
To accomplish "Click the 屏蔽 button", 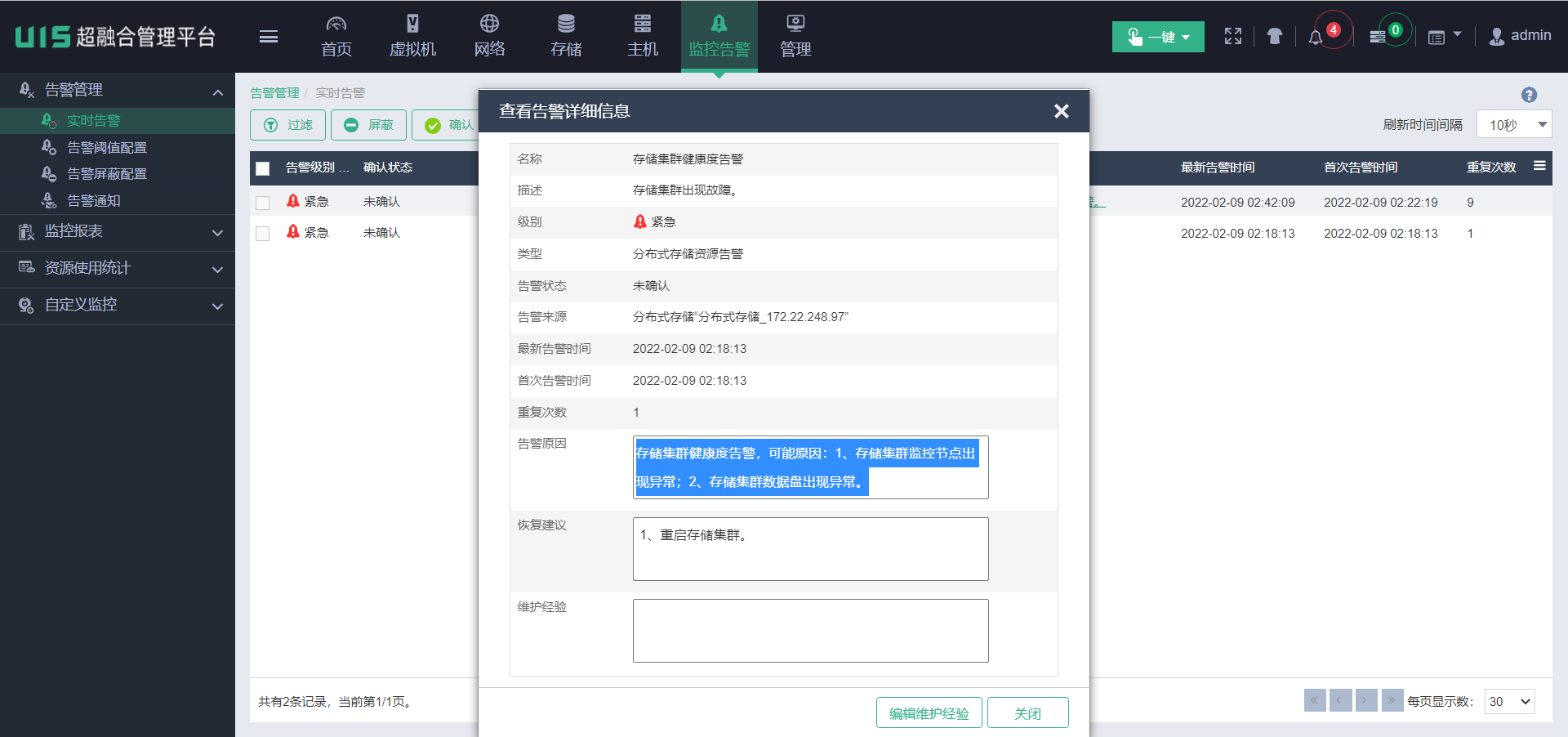I will pos(368,125).
